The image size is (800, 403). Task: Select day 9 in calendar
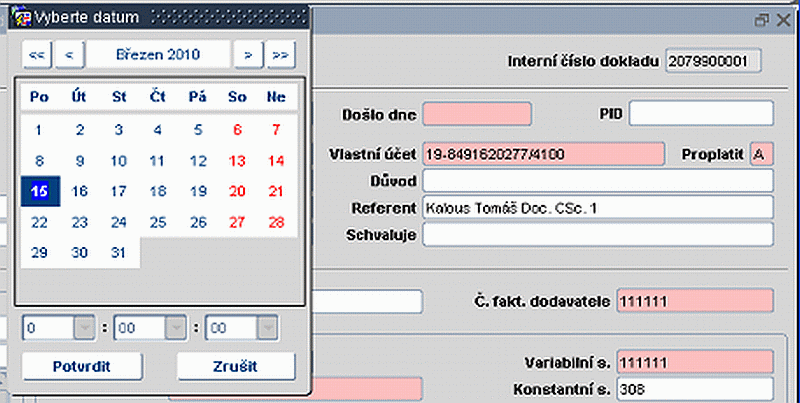pos(80,161)
